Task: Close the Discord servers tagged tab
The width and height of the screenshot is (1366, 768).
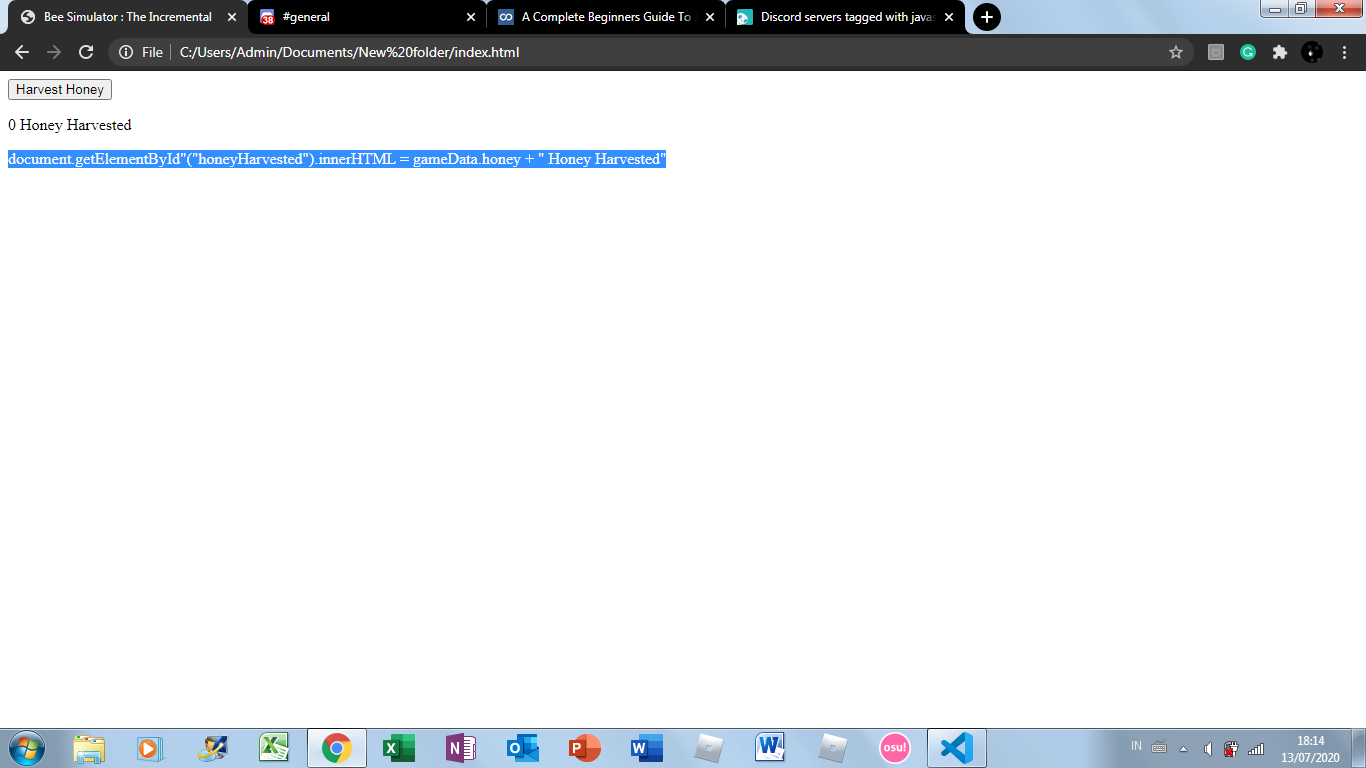Action: (949, 17)
